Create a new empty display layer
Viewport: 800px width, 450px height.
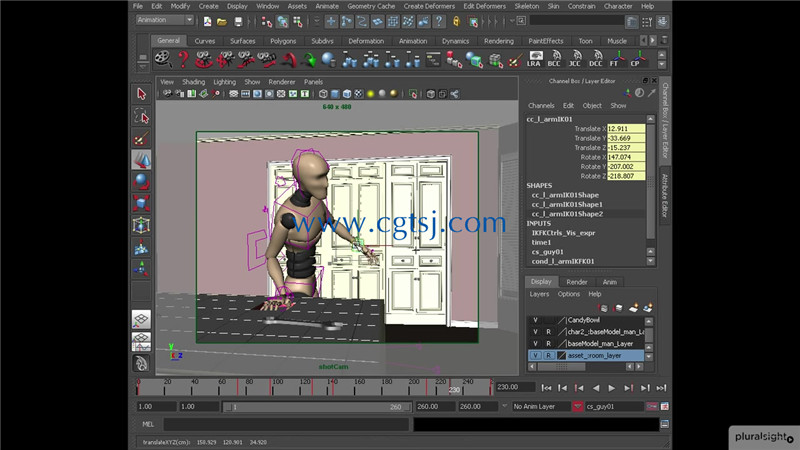click(634, 308)
